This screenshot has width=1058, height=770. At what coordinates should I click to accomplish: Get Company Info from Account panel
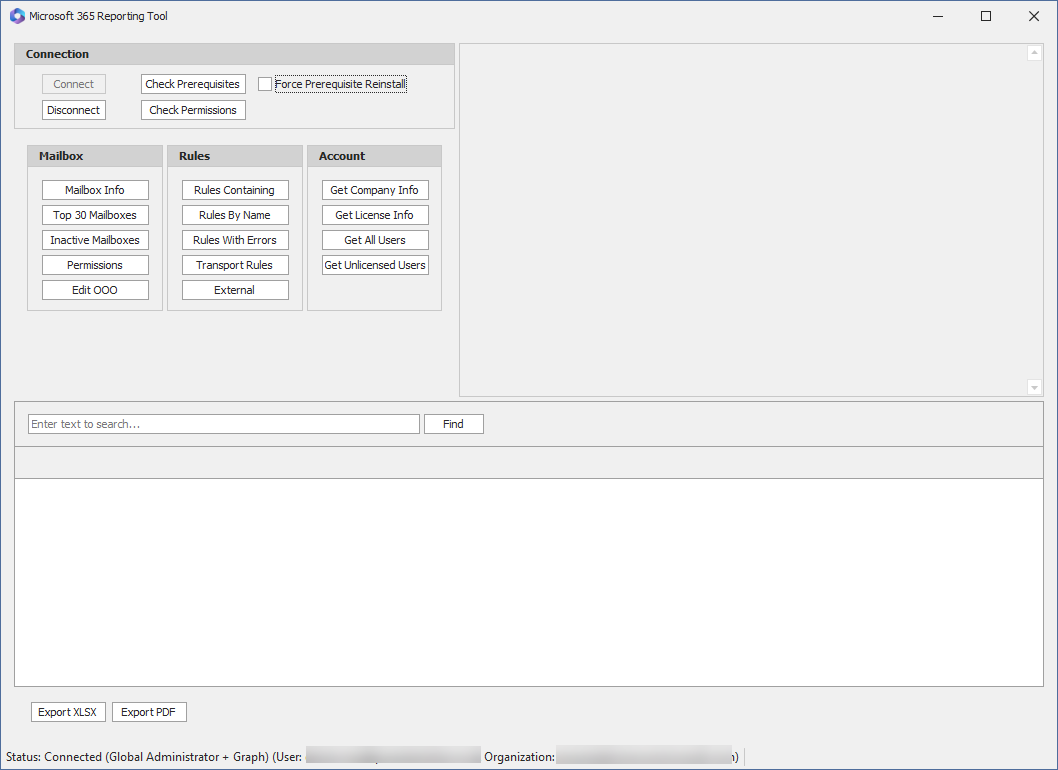click(375, 190)
